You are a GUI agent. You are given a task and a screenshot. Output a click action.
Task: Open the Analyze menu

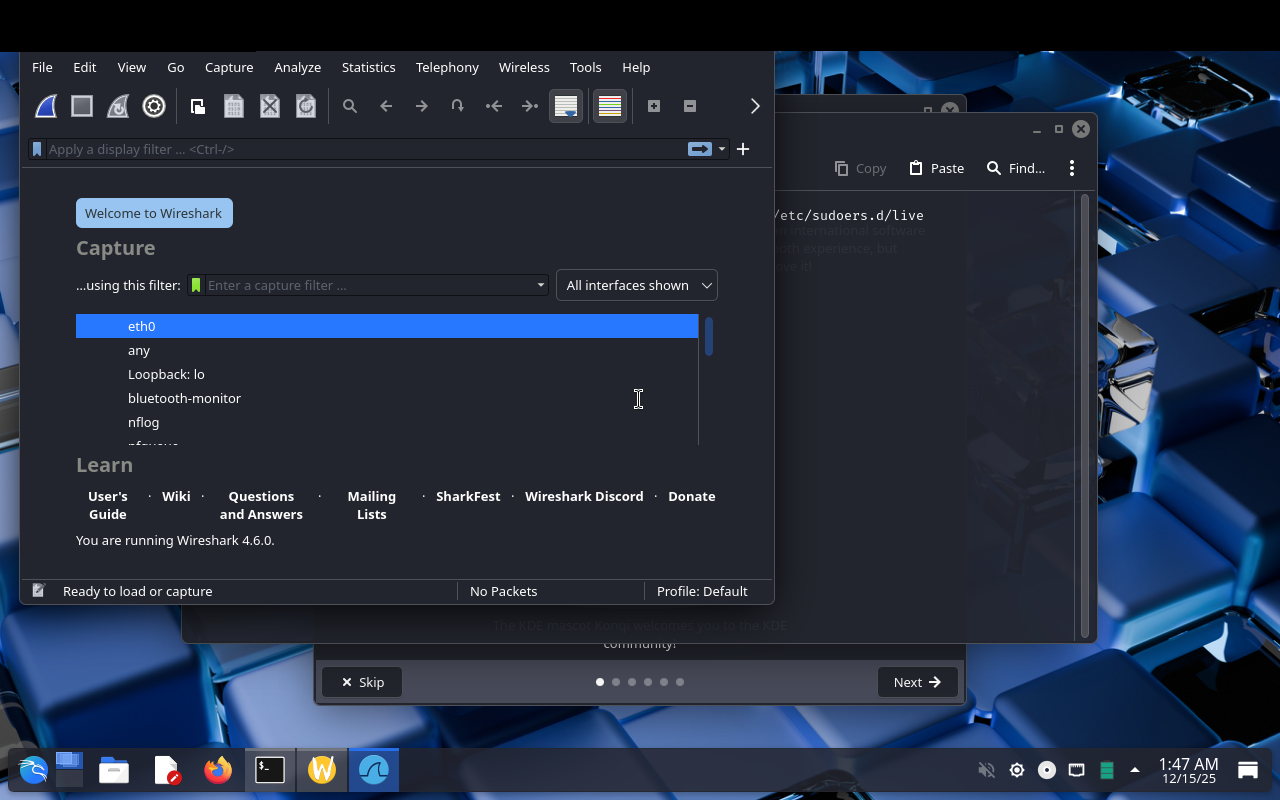point(297,67)
